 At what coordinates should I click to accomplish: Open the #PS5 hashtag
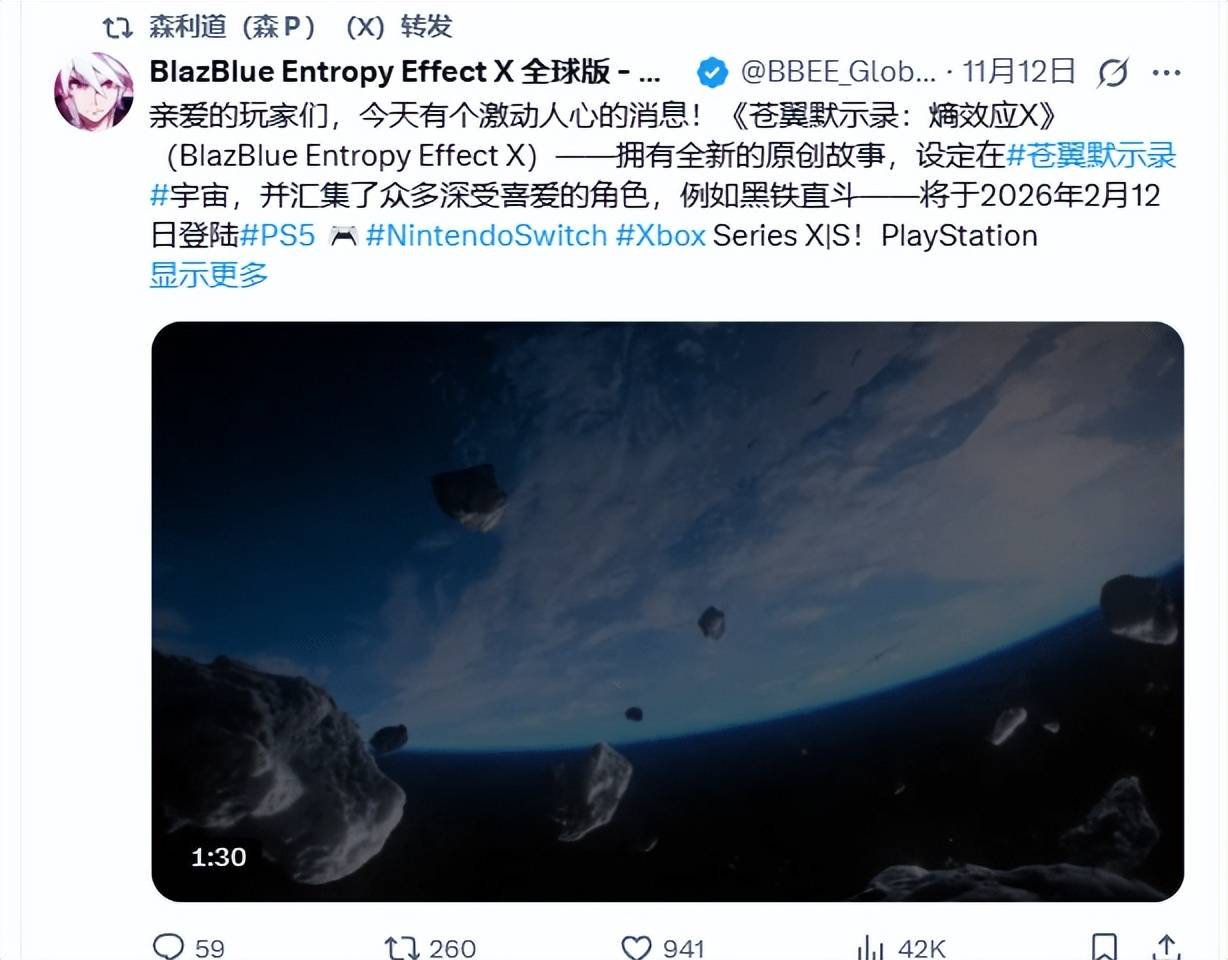click(x=278, y=235)
